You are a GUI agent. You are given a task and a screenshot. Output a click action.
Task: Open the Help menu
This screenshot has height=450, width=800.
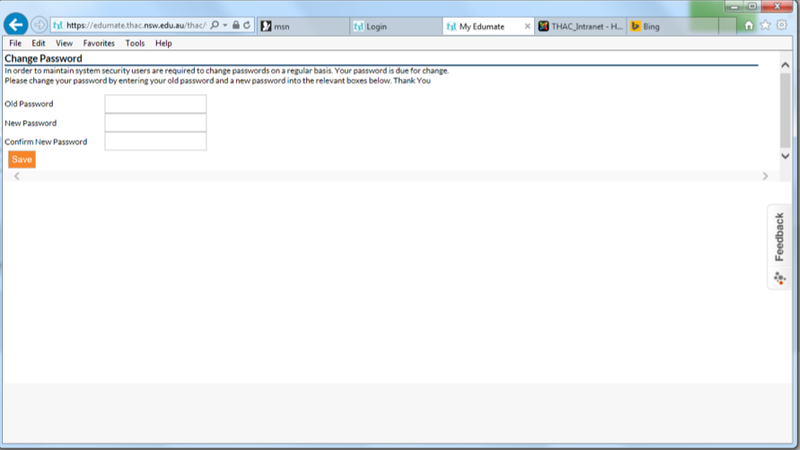pyautogui.click(x=163, y=43)
